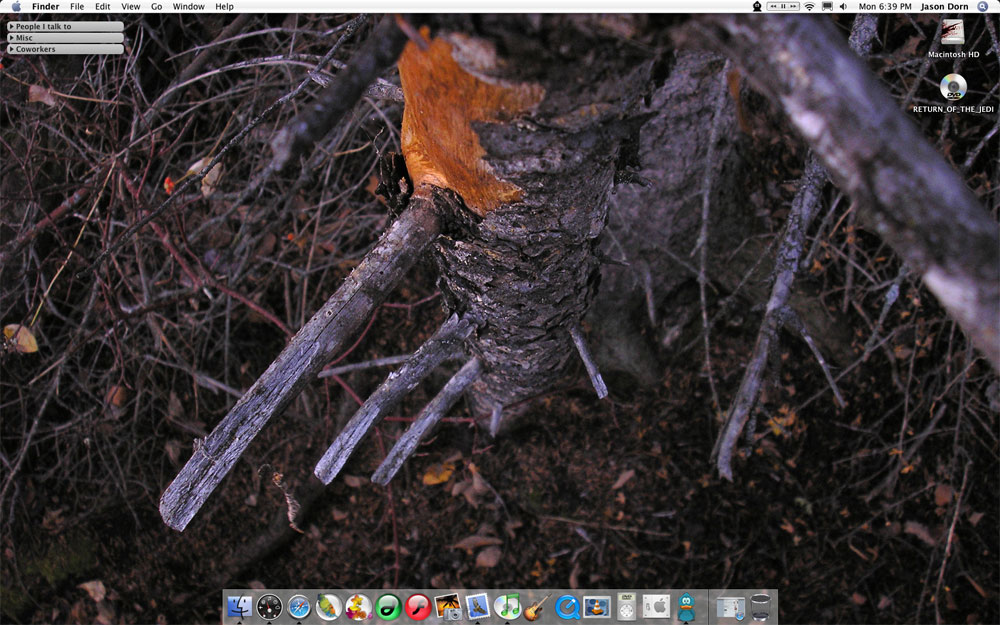Image resolution: width=1000 pixels, height=625 pixels.
Task: Open iPhoto from the Dock
Action: pyautogui.click(x=450, y=605)
